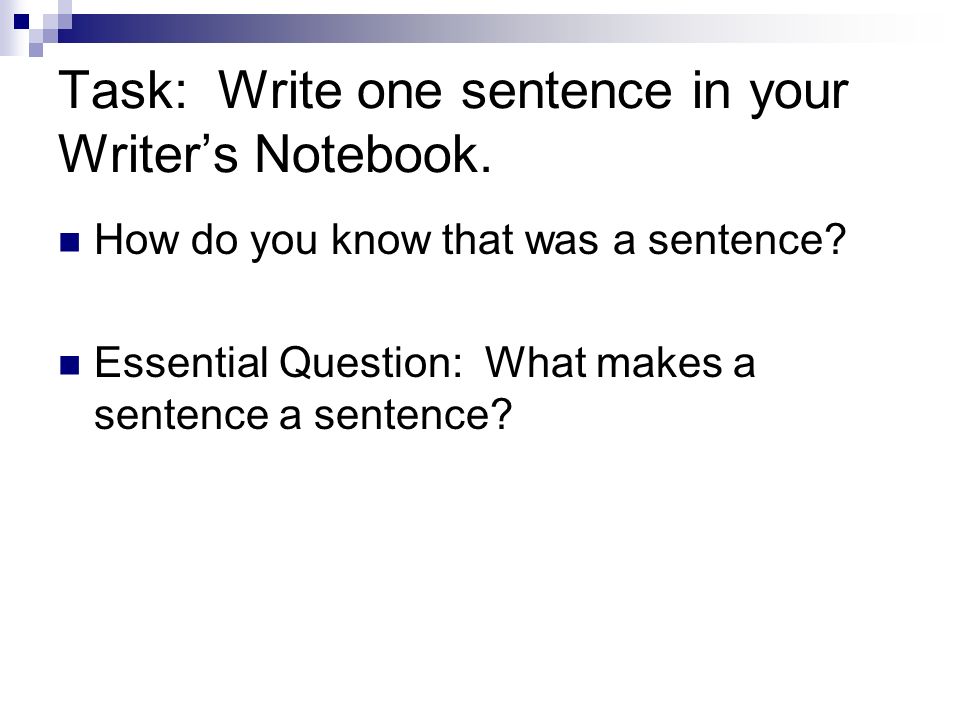Click "Writer's" in the slide title
This screenshot has height=720, width=960.
pos(148,154)
